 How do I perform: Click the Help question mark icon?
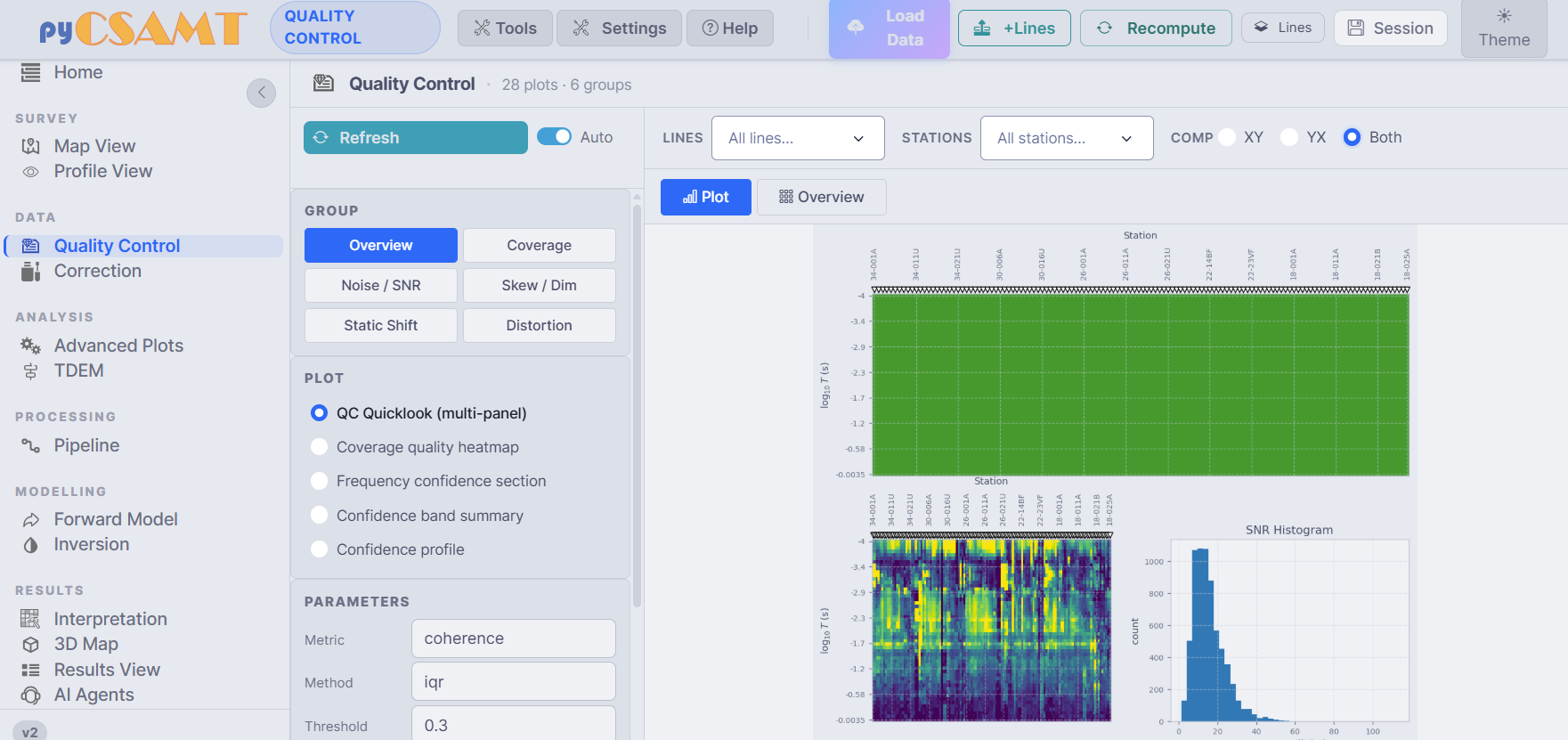coord(710,28)
